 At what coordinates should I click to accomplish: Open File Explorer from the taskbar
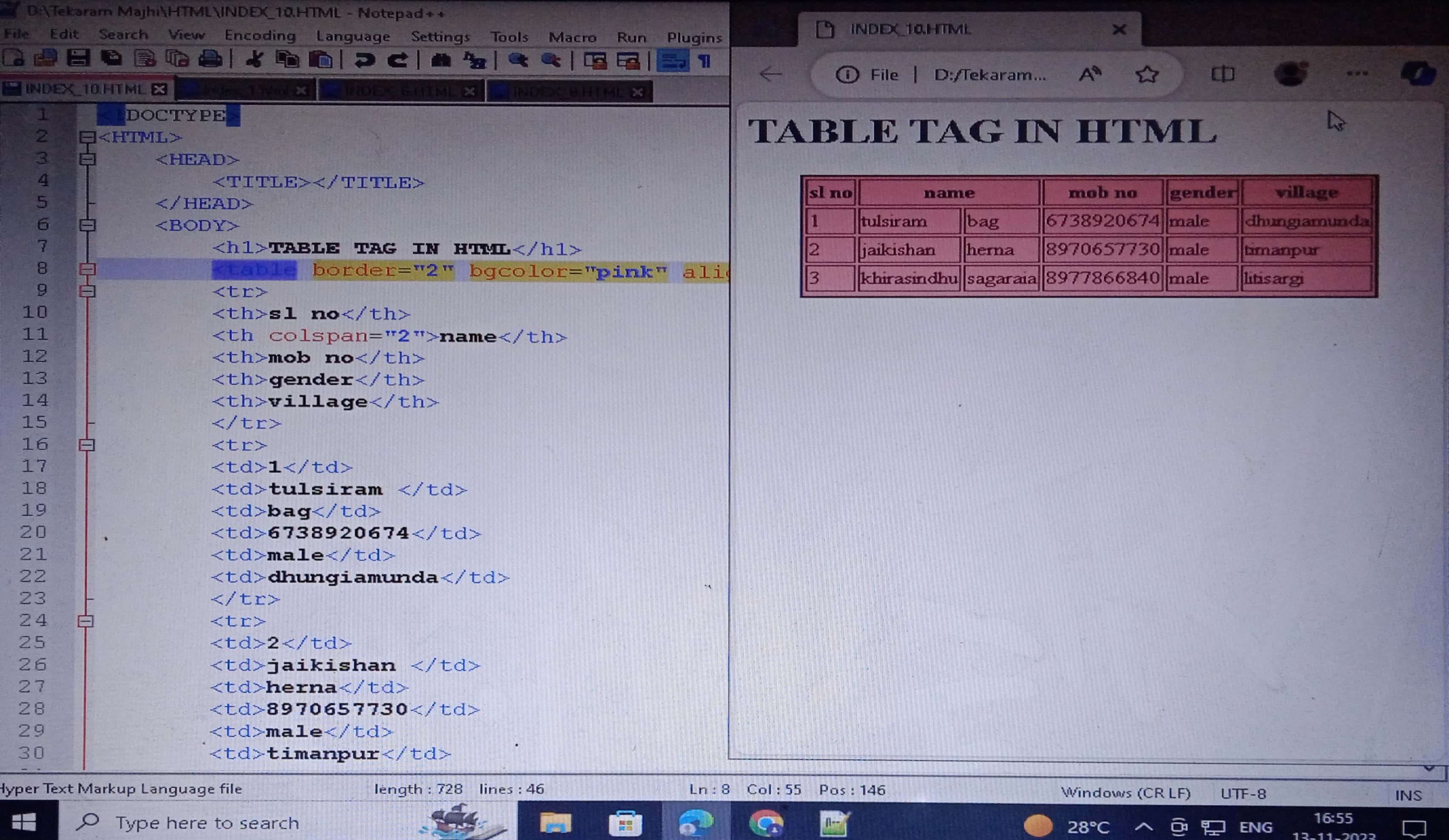[555, 823]
